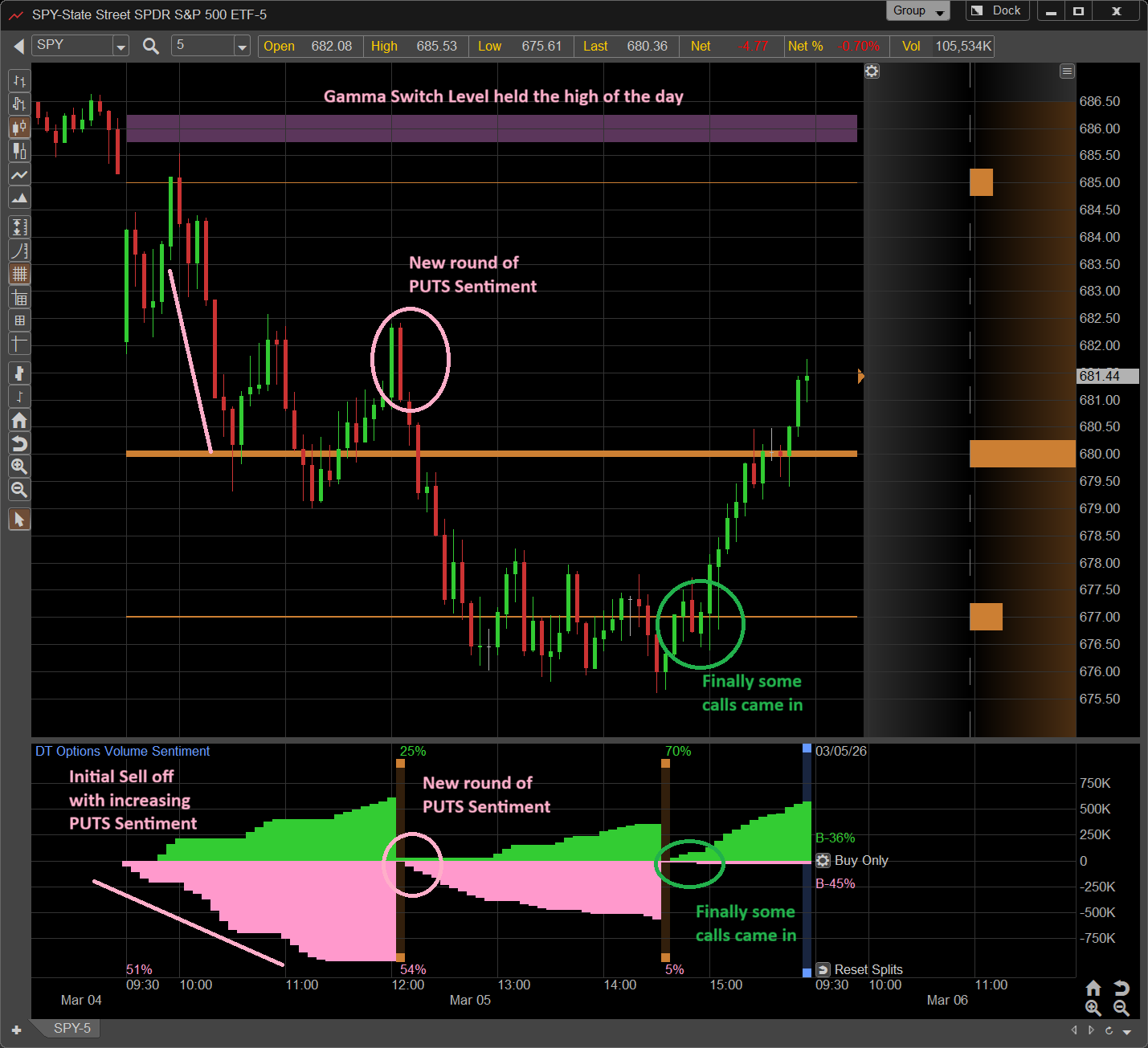Viewport: 1148px width, 1048px height.
Task: Open the interval dropdown next to 5
Action: click(x=242, y=47)
